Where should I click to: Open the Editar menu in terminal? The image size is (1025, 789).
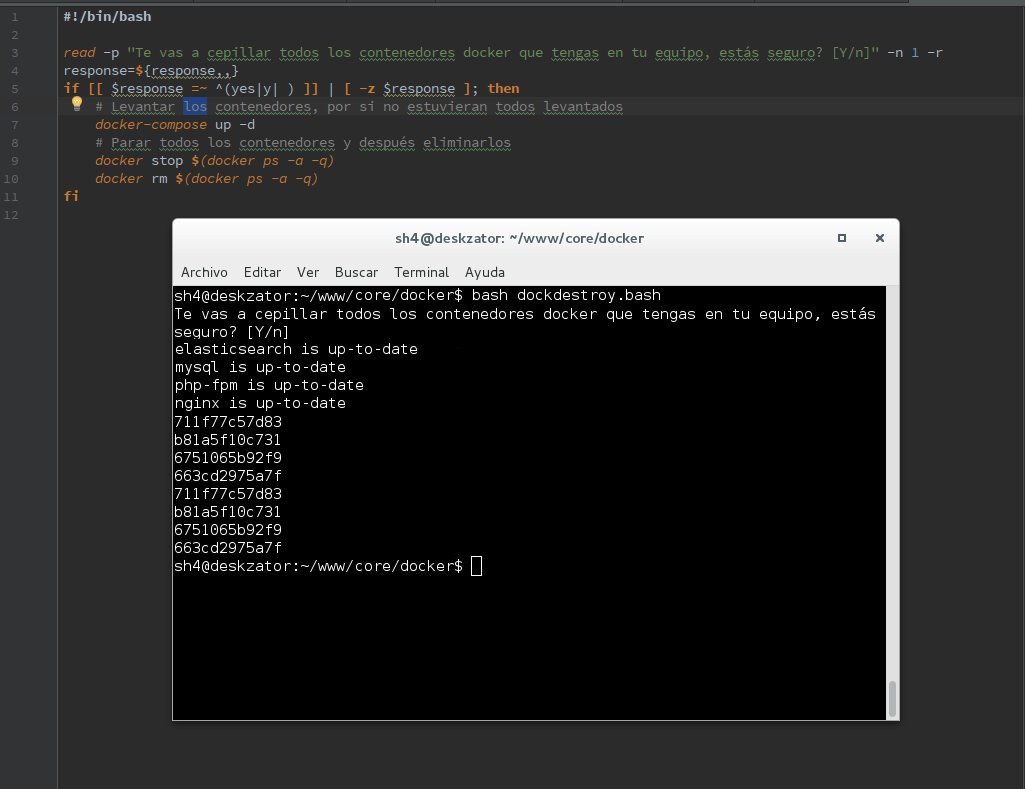pyautogui.click(x=262, y=272)
